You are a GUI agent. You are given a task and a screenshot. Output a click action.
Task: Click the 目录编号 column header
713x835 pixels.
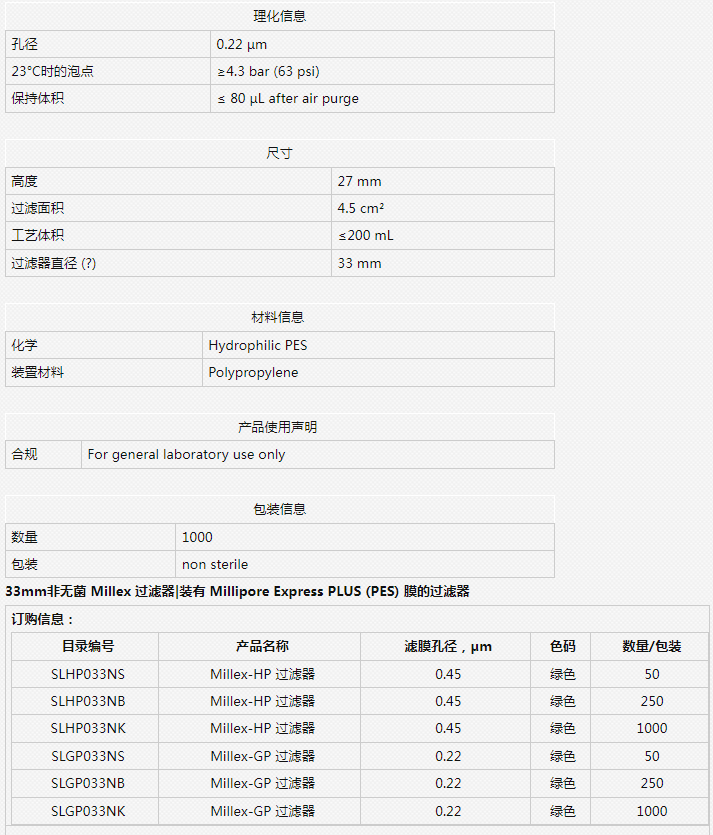88,646
